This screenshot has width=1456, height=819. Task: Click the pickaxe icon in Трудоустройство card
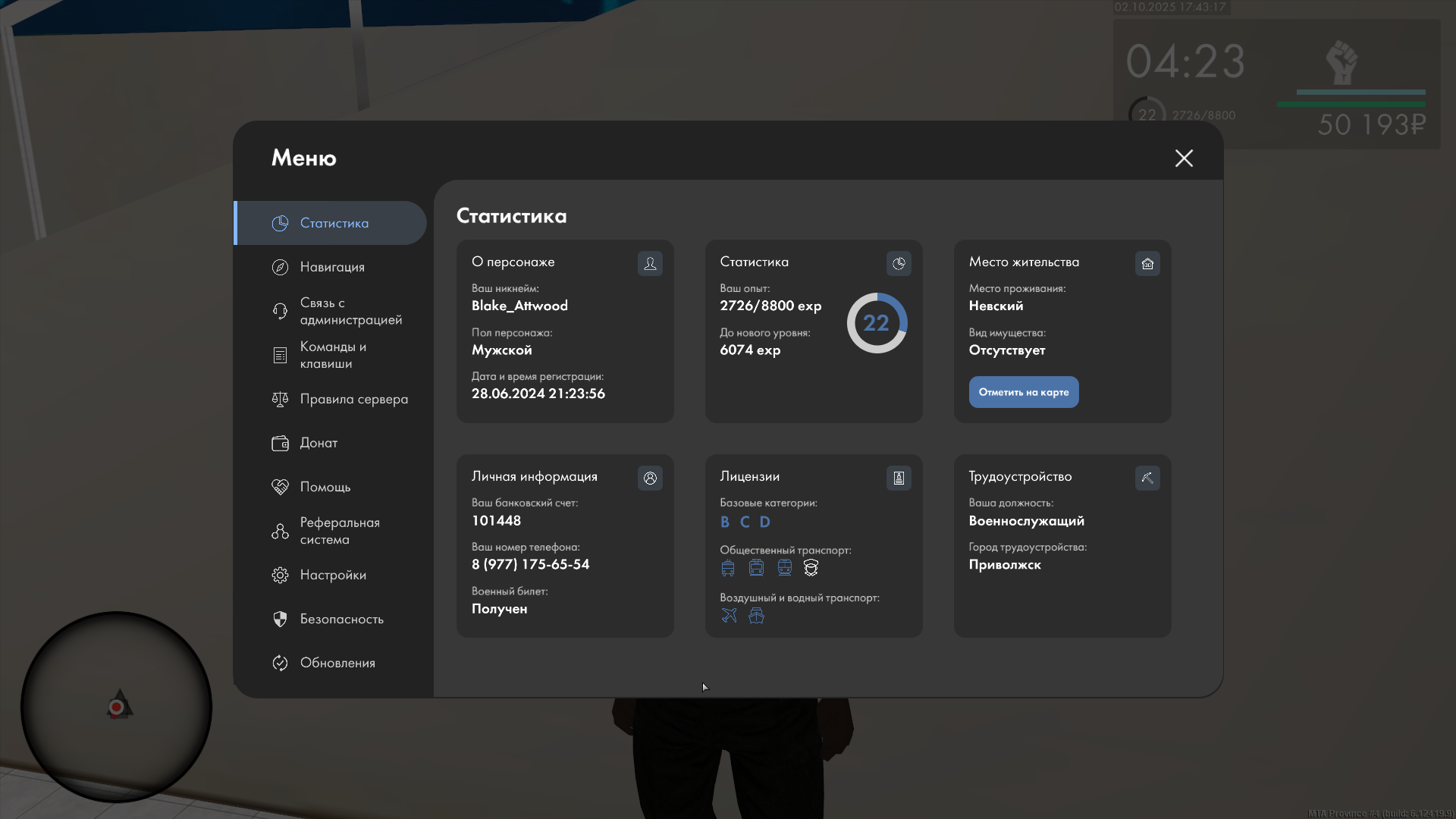[x=1147, y=478]
